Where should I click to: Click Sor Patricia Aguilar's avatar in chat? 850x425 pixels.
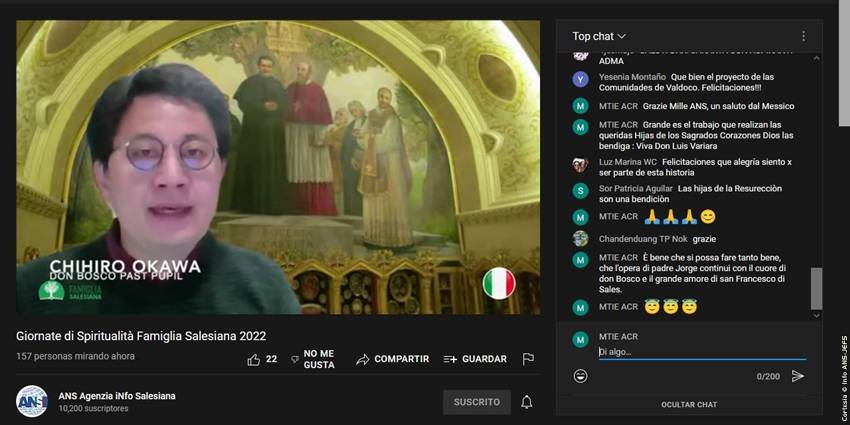(x=581, y=191)
